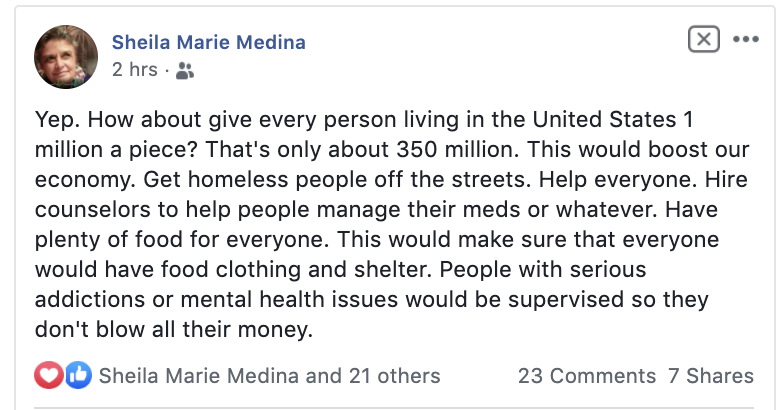Show the 7 Shares list

tap(710, 376)
